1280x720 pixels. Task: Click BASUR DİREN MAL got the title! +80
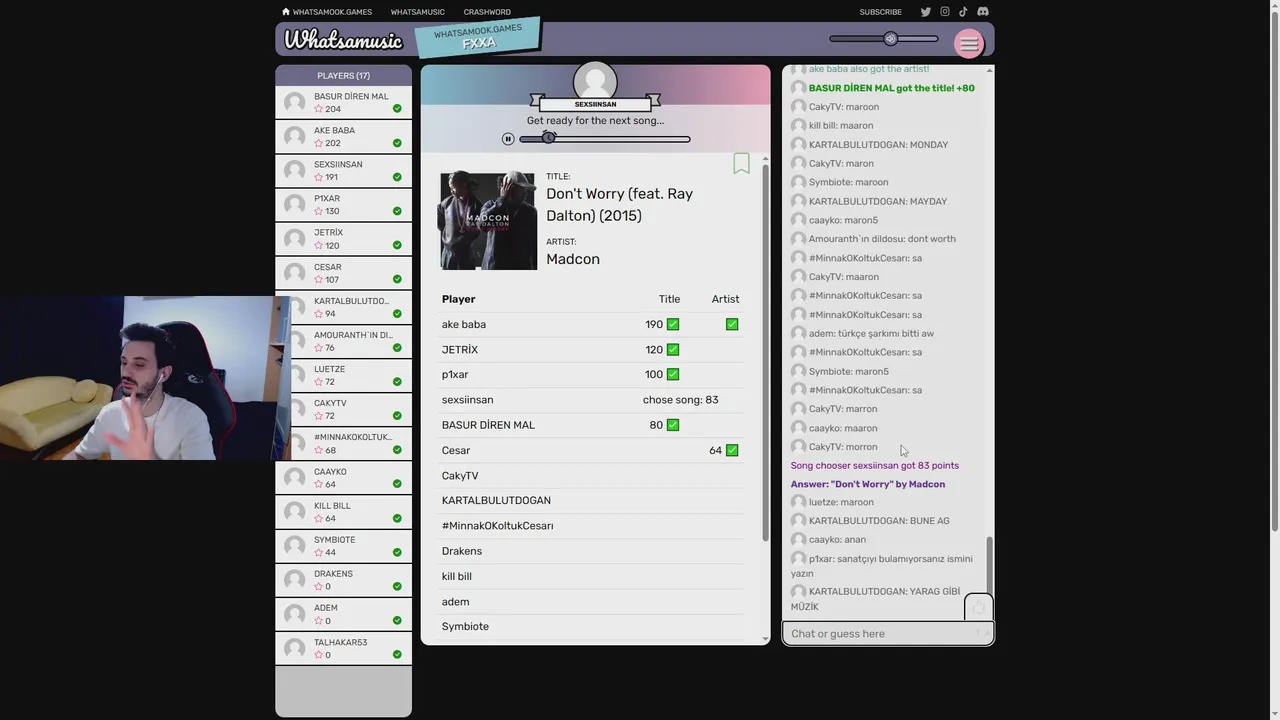pyautogui.click(x=891, y=88)
